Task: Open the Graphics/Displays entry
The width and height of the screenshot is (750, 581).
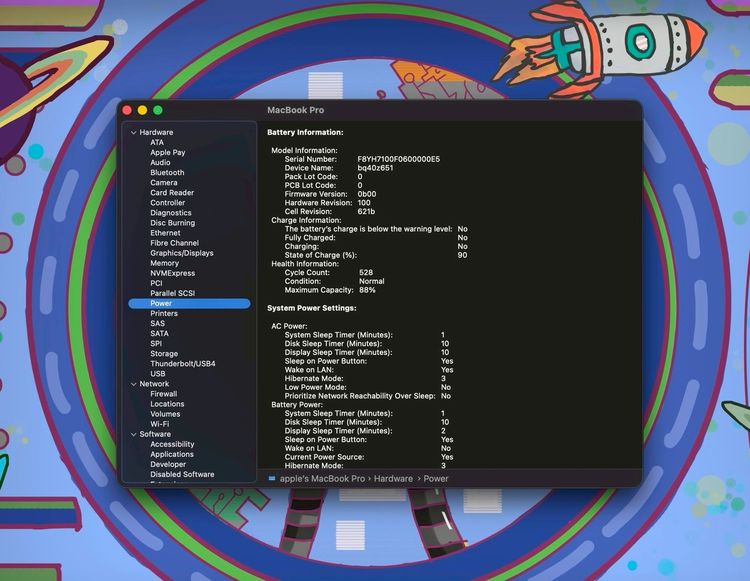Action: 181,253
